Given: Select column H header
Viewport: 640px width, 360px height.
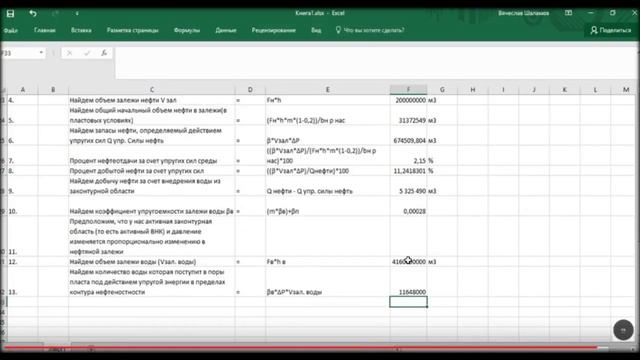Looking at the screenshot, I should coord(473,89).
